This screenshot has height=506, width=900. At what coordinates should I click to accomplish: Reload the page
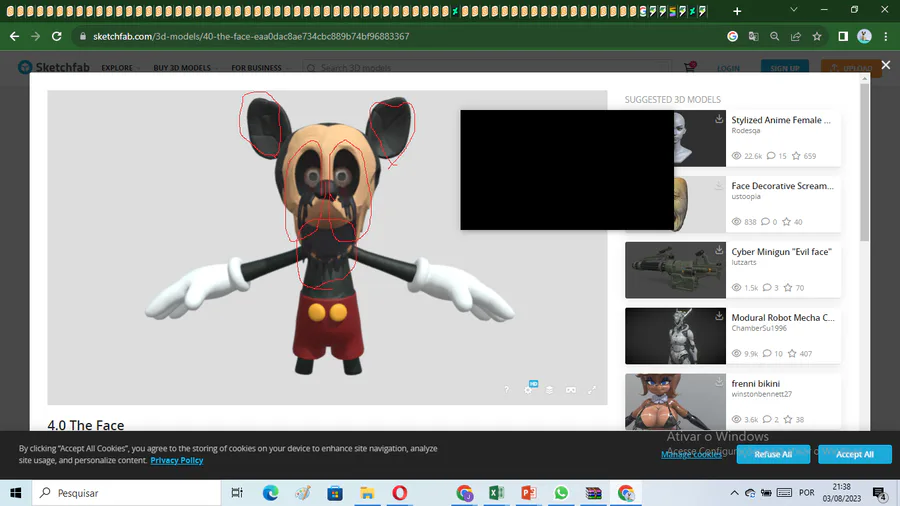pyautogui.click(x=56, y=36)
